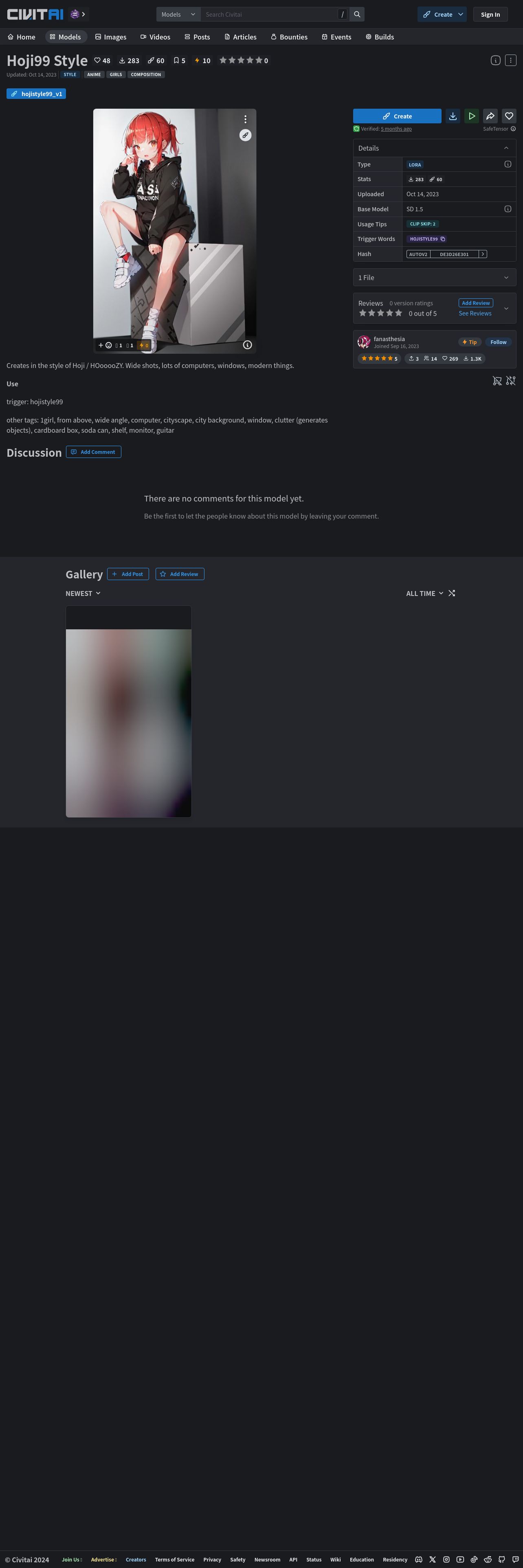523x1568 pixels.
Task: Open the blurred gallery image thumbnail
Action: click(x=128, y=723)
